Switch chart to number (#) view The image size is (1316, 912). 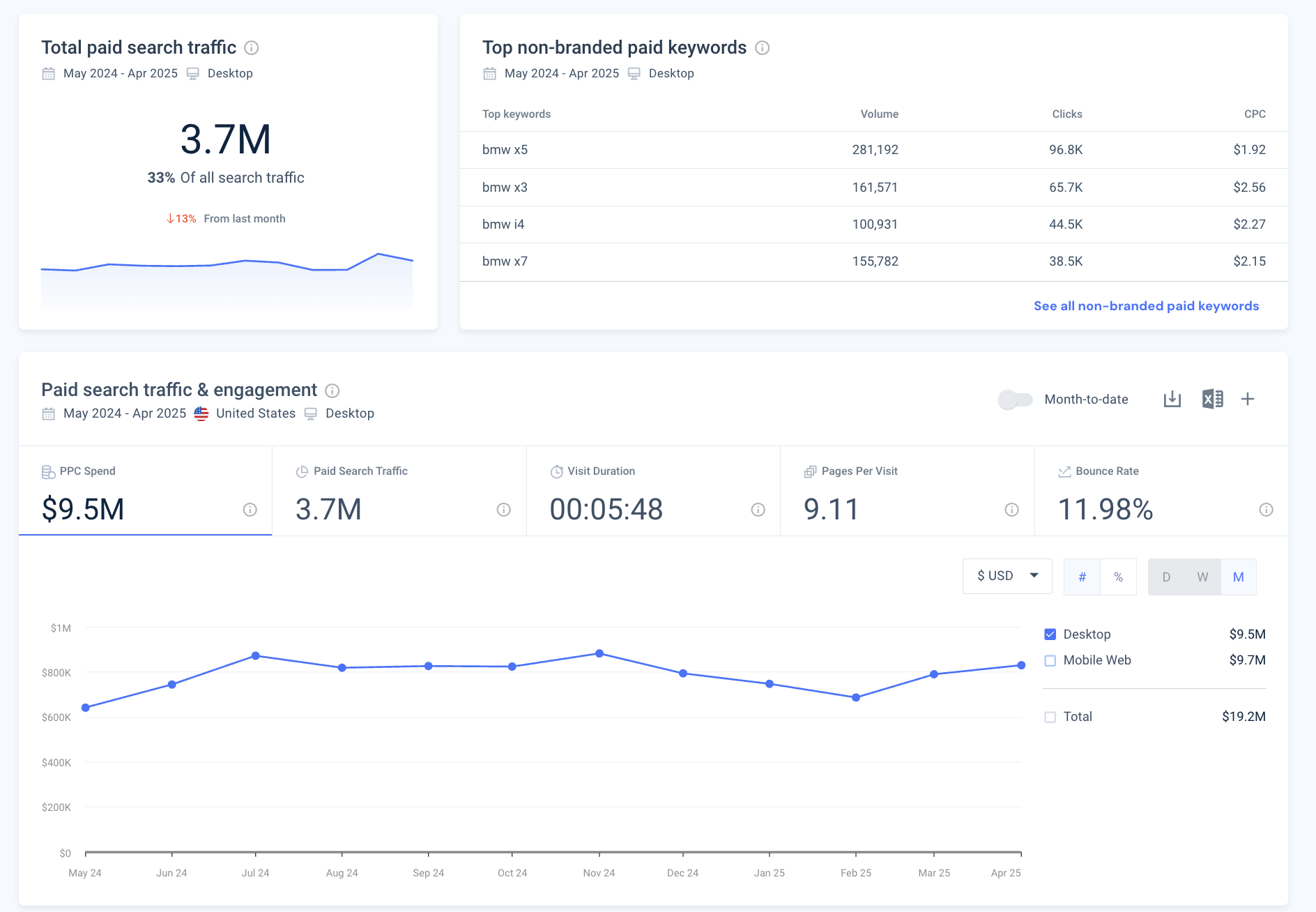click(1082, 577)
